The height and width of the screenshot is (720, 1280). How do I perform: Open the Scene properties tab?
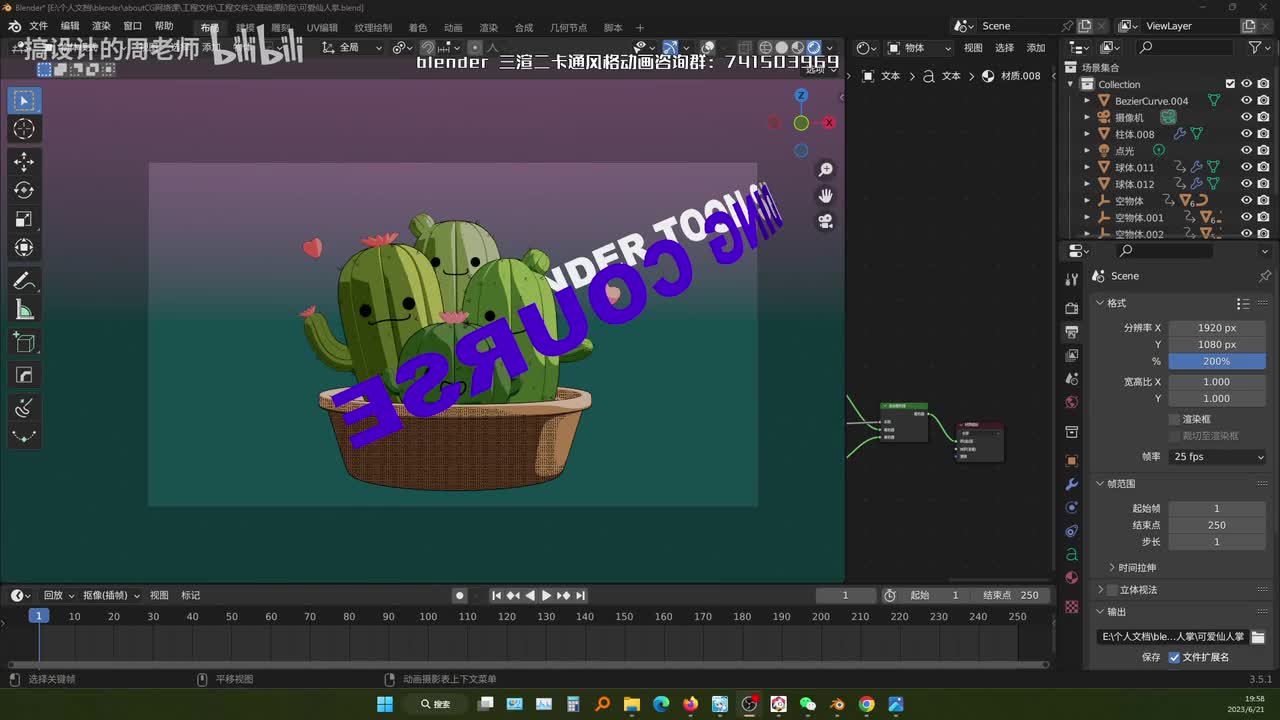coord(1072,379)
